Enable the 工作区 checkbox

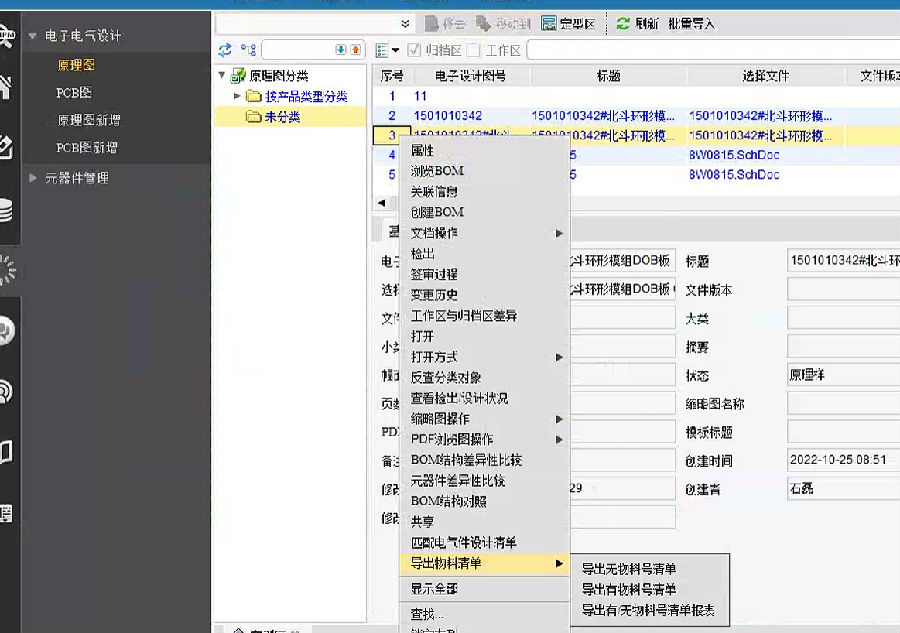pyautogui.click(x=474, y=50)
